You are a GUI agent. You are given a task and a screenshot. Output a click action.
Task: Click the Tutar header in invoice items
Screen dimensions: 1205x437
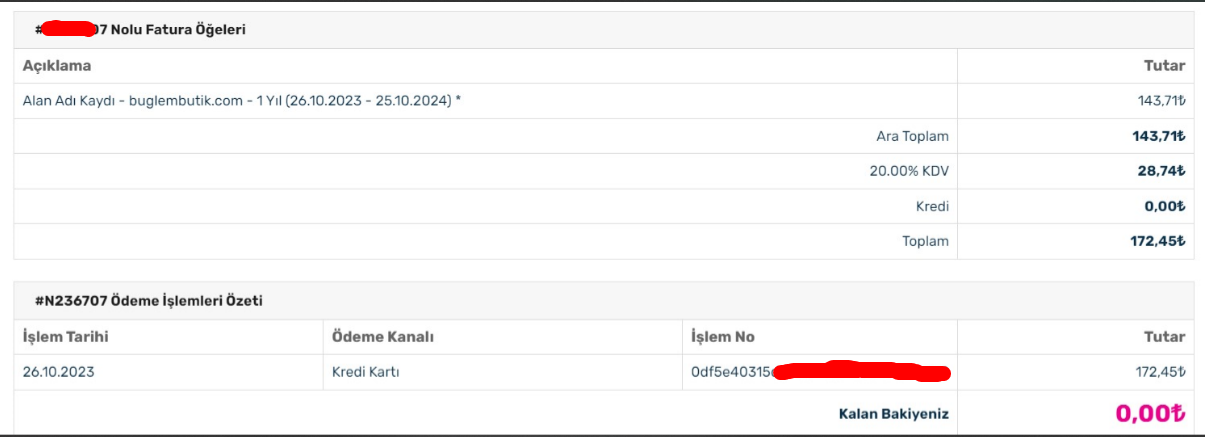click(x=1164, y=66)
